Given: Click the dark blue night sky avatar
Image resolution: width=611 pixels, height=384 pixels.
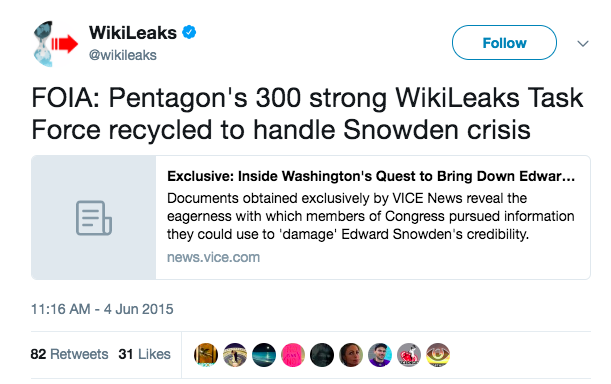Looking at the screenshot, I should click(x=264, y=355).
